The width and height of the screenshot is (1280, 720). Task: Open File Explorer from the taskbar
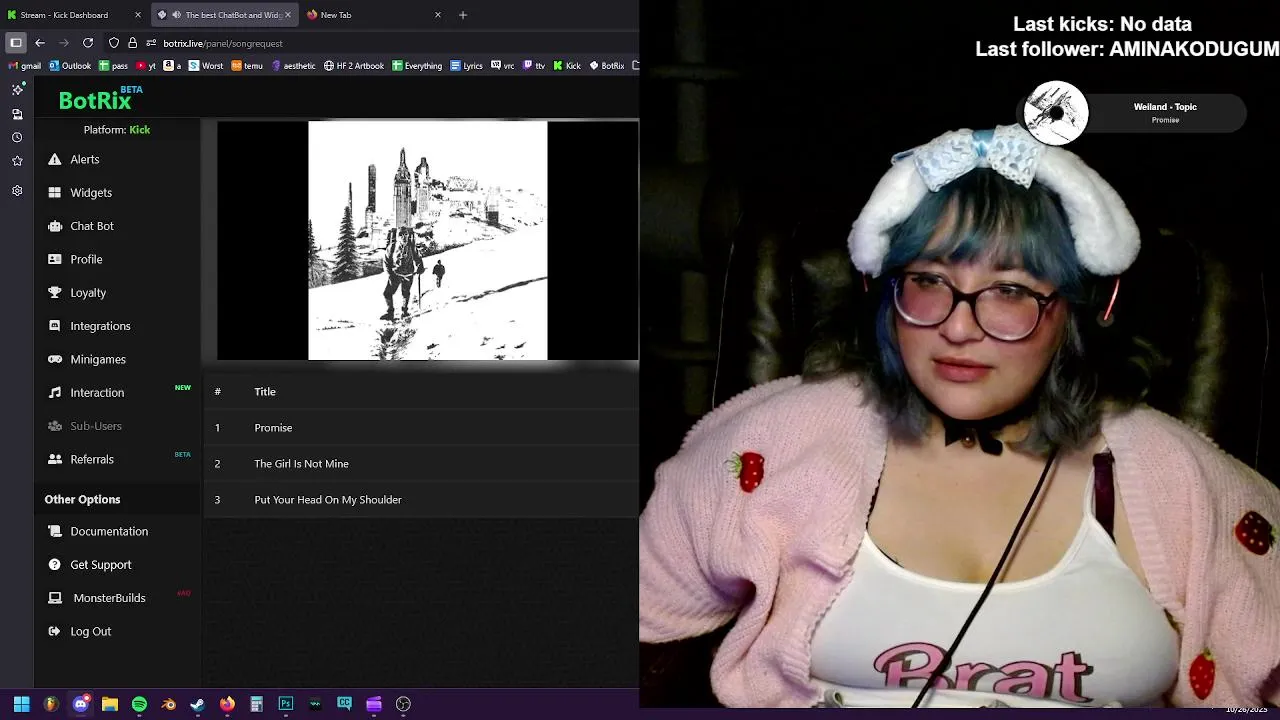click(110, 704)
